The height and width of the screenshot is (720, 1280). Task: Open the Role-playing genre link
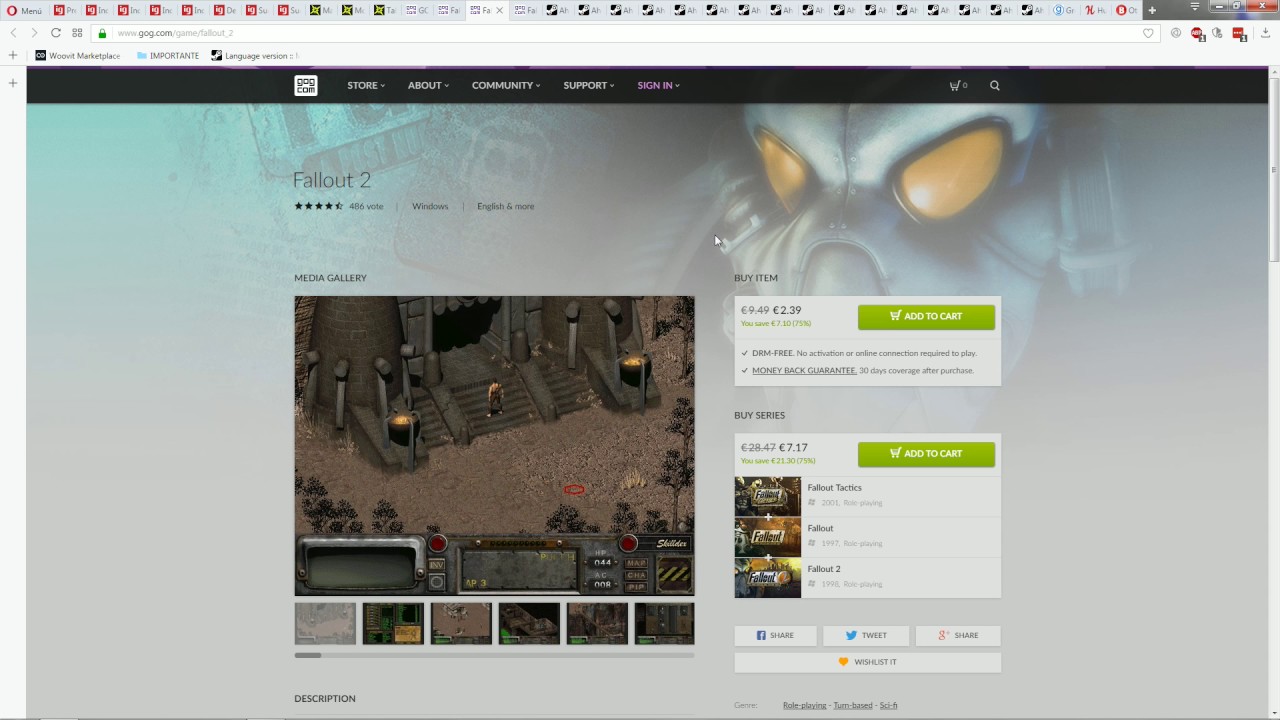click(x=804, y=705)
